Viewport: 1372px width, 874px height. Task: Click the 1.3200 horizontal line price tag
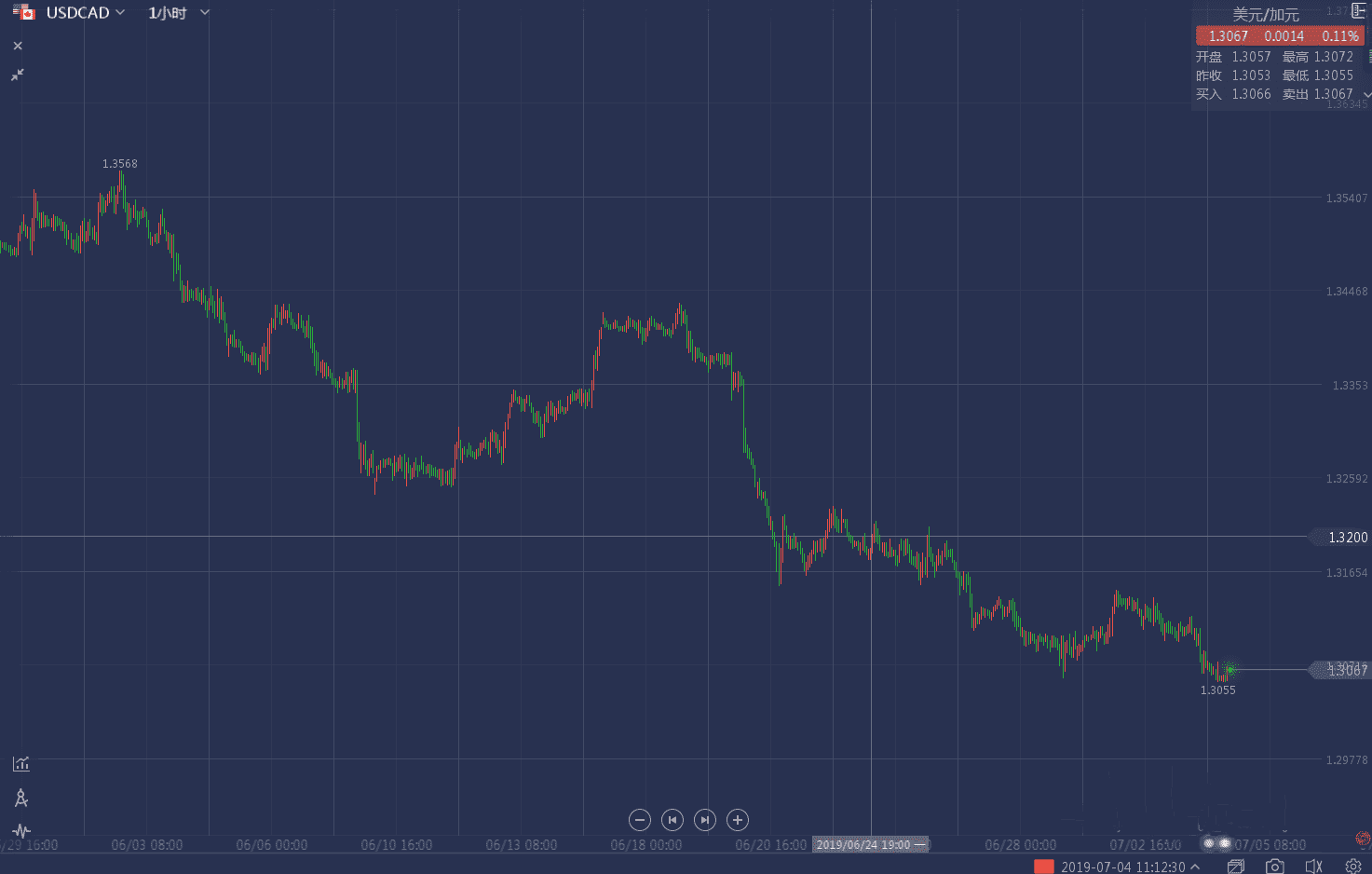(1340, 538)
